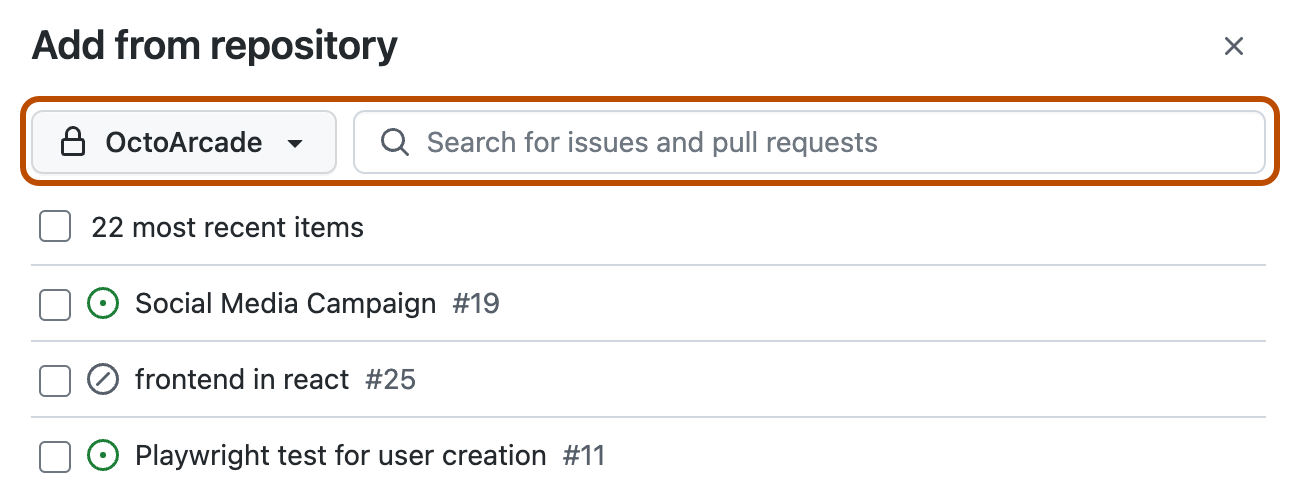1296x490 pixels.
Task: Focus the issues and pull requests search field
Action: 810,142
